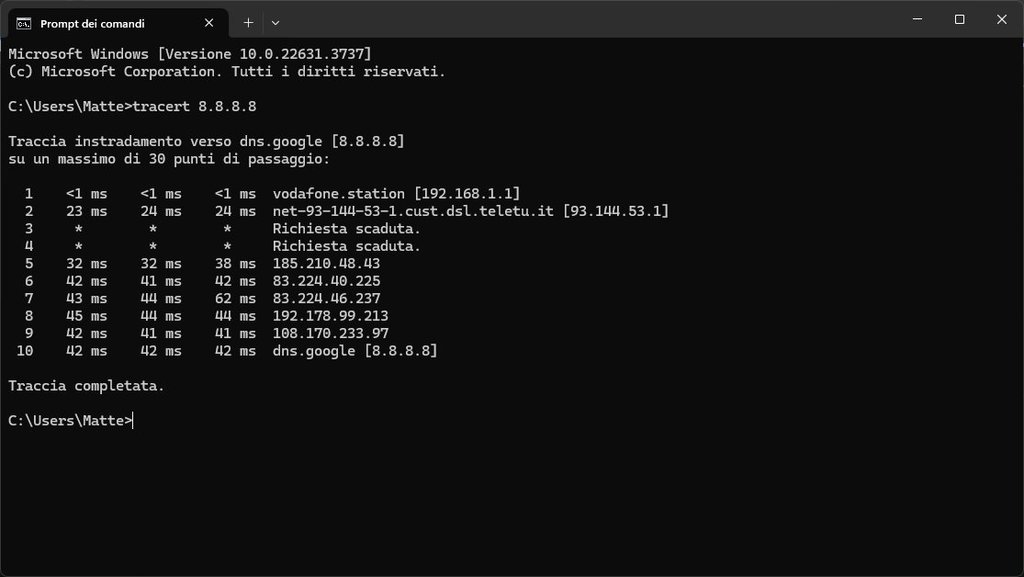Maximize the terminal window
This screenshot has width=1024, height=577.
click(959, 19)
